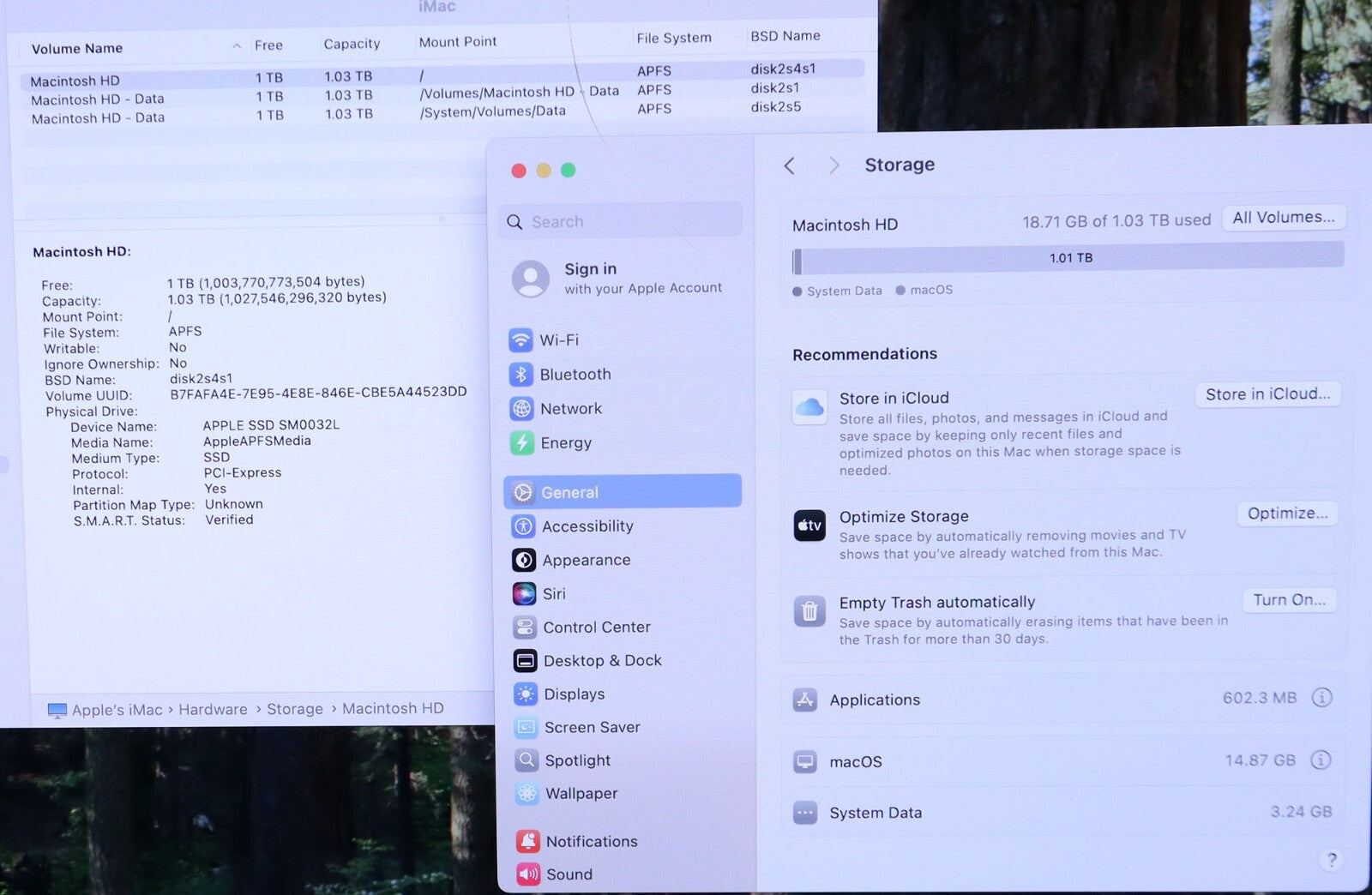
Task: Click the macOS category icon
Action: tap(805, 761)
